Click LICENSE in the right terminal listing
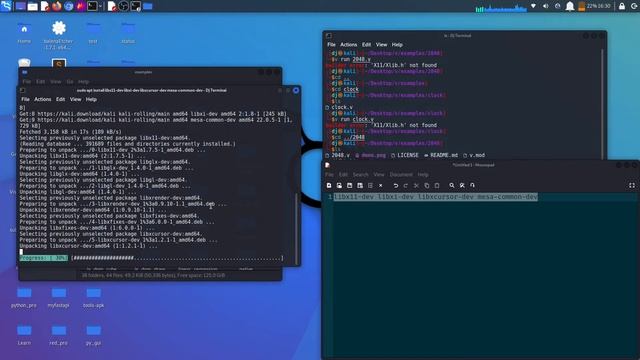640x360 pixels. pyautogui.click(x=404, y=155)
